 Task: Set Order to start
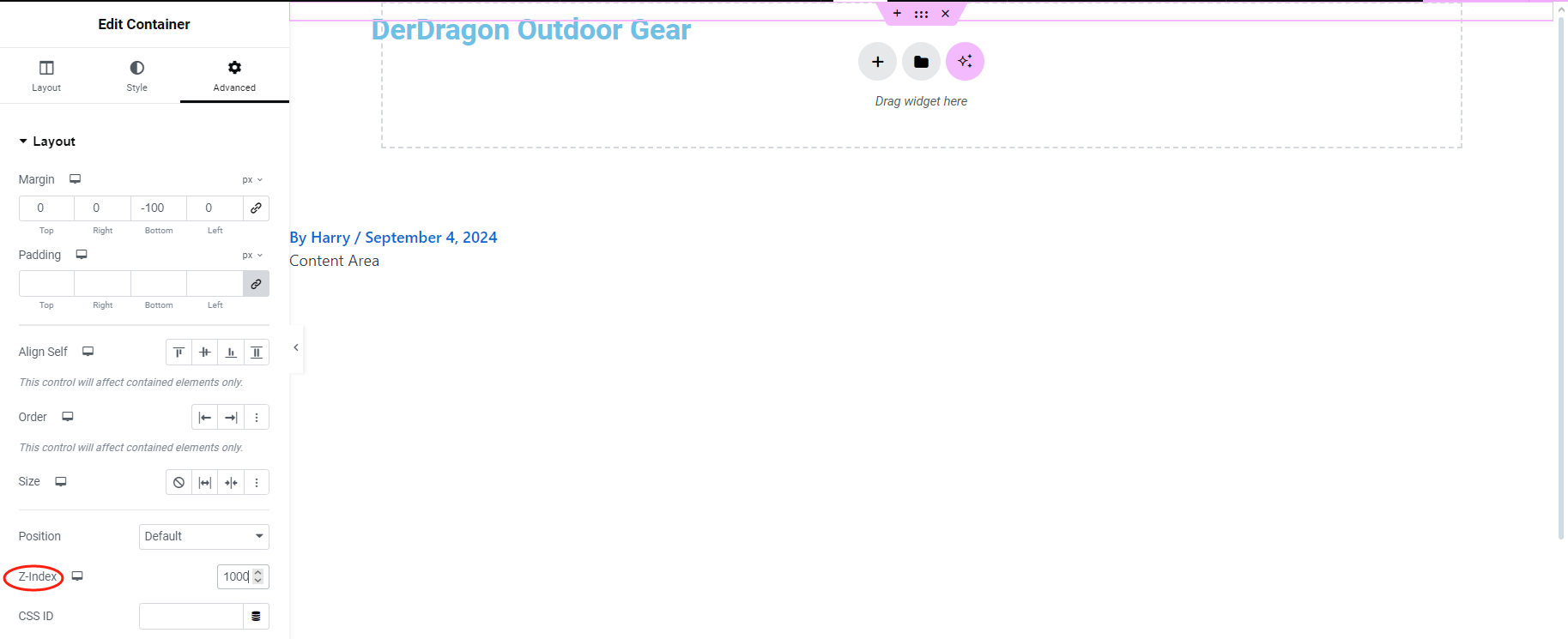click(204, 418)
